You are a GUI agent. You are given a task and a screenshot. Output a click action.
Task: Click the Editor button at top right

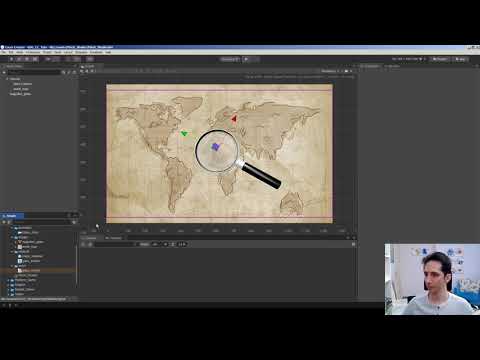tap(461, 59)
